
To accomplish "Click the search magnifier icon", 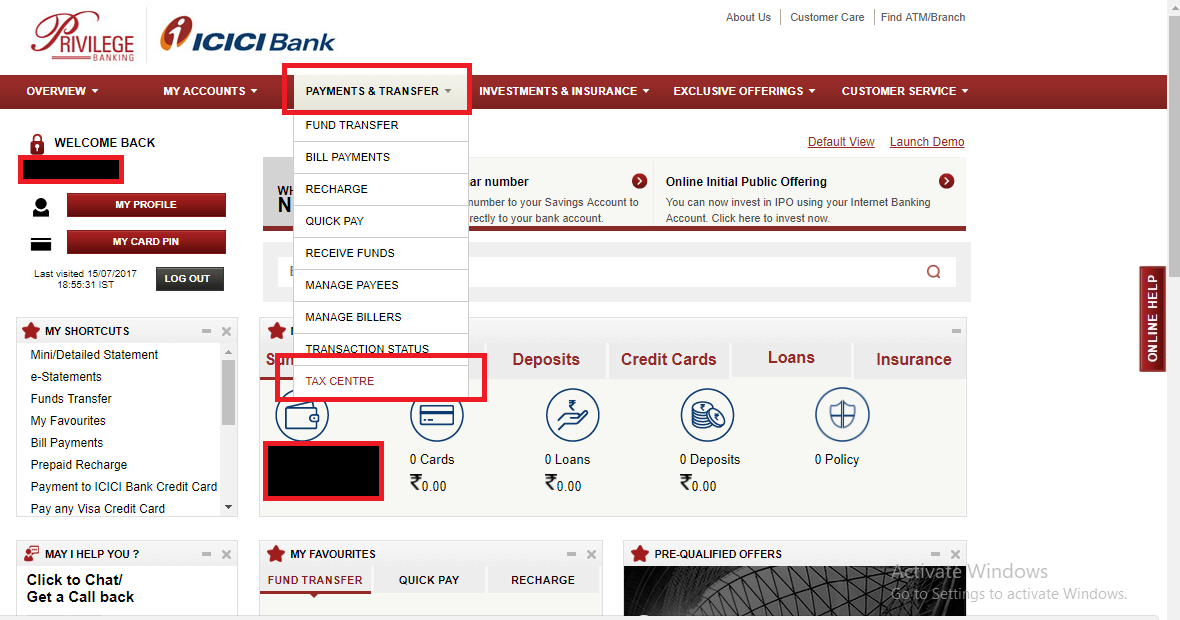I will 933,272.
